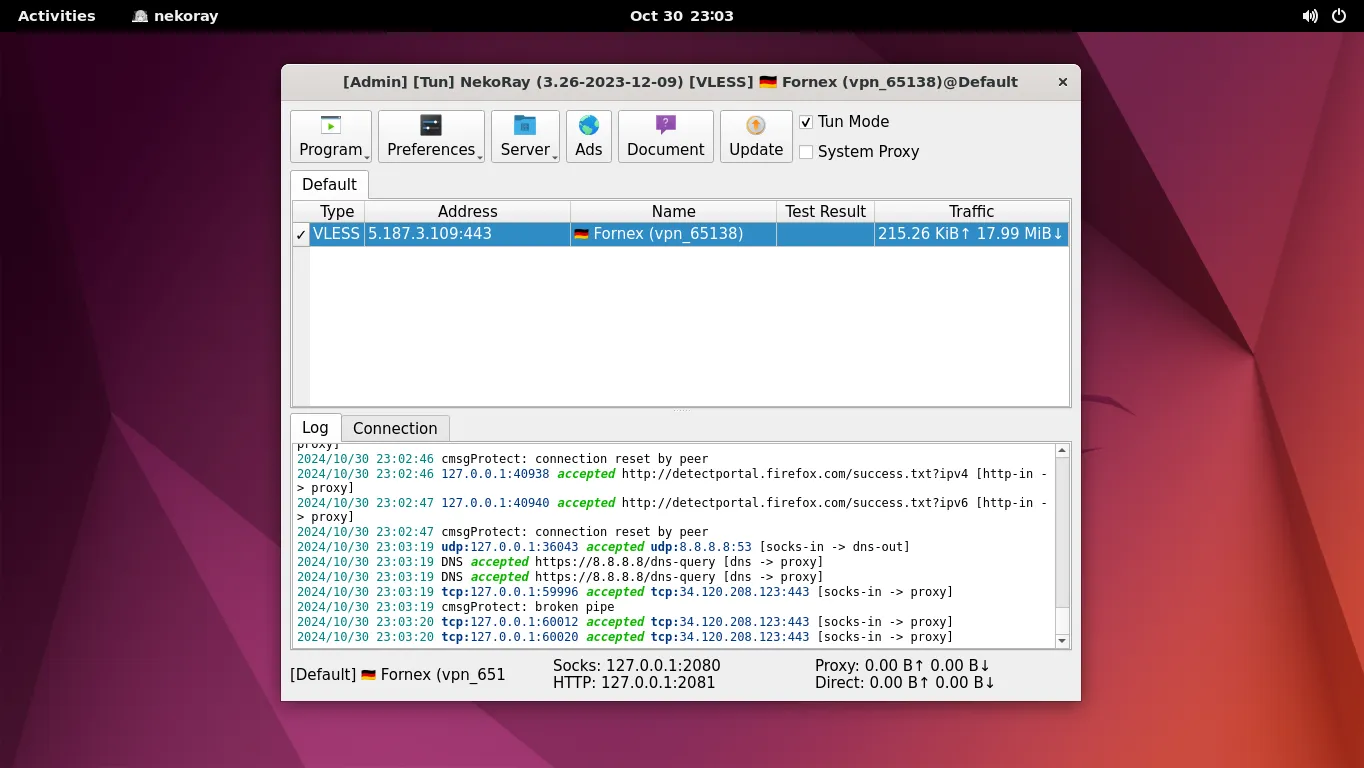Open the Program menu button
This screenshot has height=768, width=1364.
331,137
